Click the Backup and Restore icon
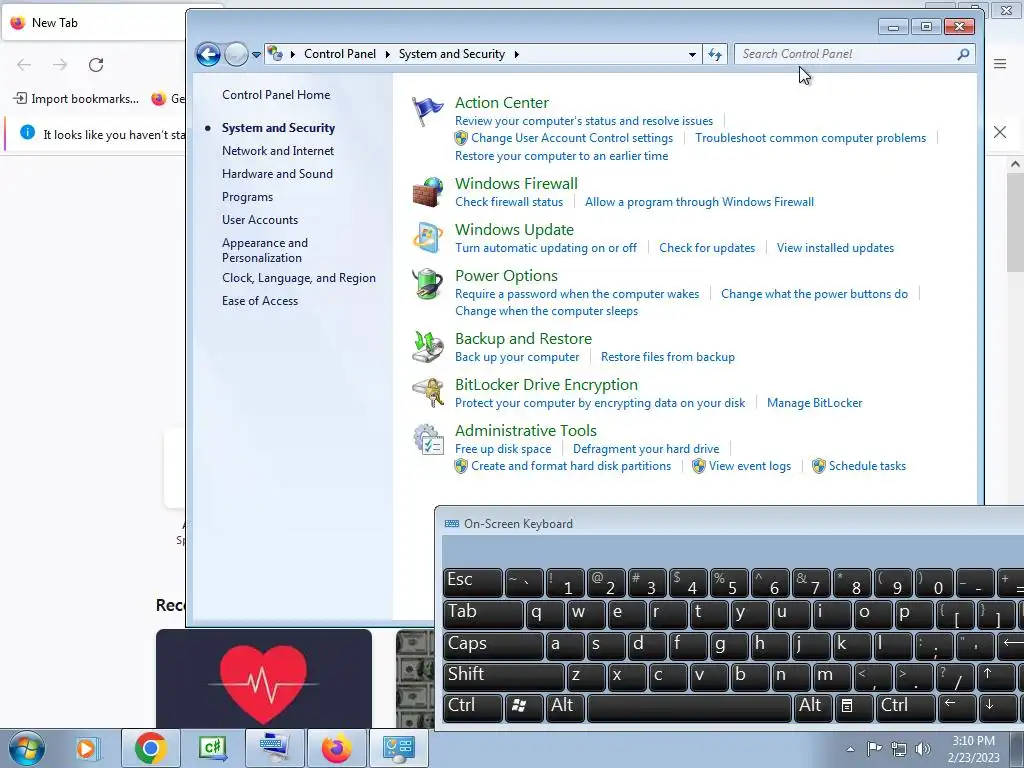The width and height of the screenshot is (1024, 768). [x=428, y=347]
